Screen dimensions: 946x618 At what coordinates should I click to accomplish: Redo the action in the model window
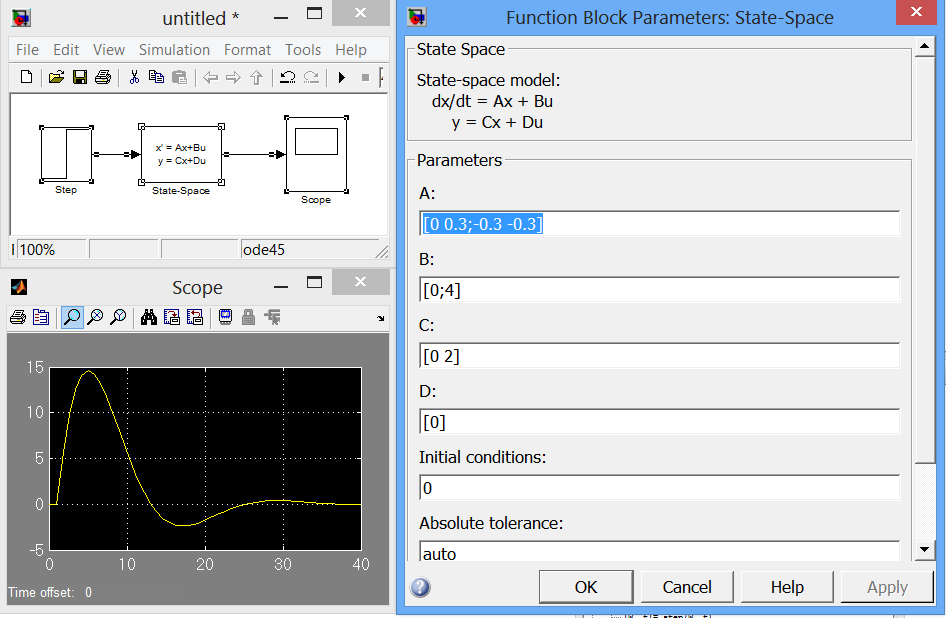click(x=311, y=77)
